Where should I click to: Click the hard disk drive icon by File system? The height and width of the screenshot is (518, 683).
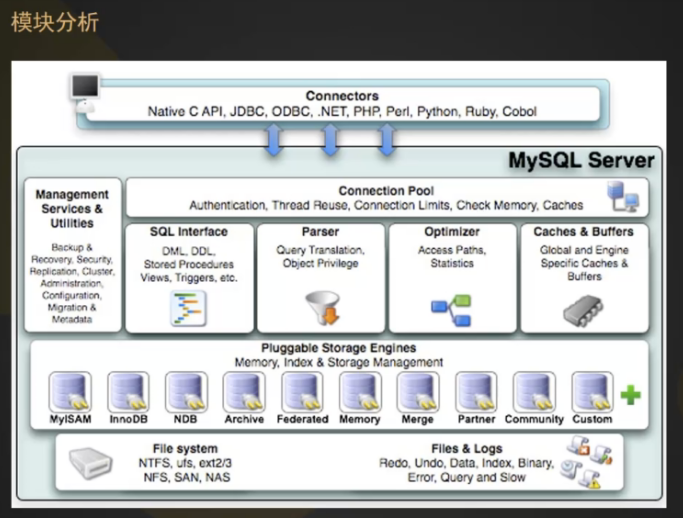pos(90,464)
